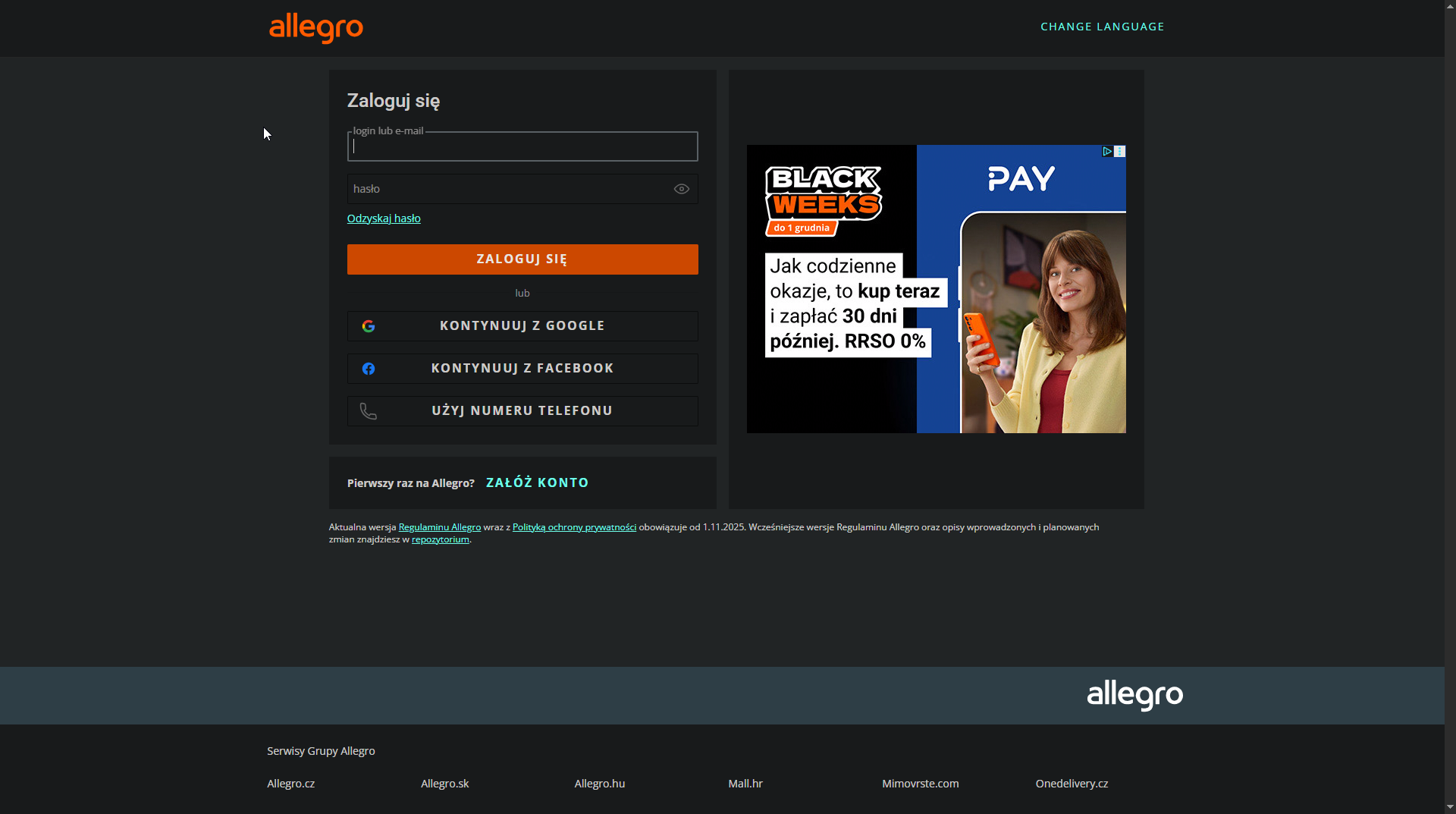
Task: Click the telephone handset icon
Action: (369, 411)
